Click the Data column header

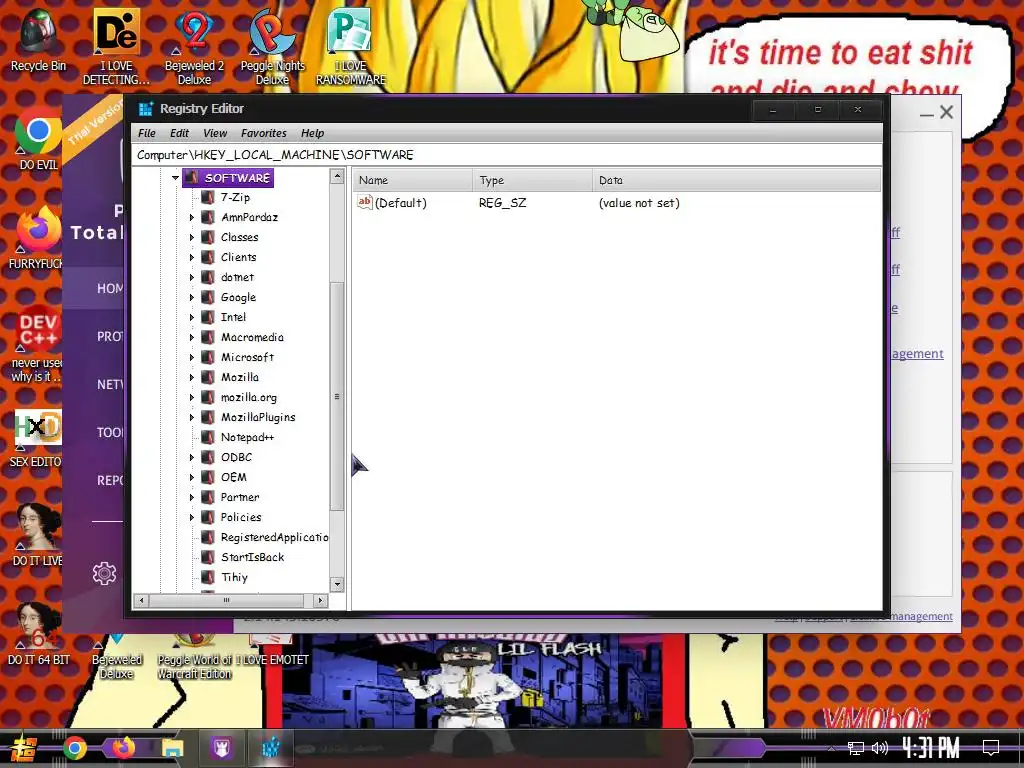click(737, 180)
